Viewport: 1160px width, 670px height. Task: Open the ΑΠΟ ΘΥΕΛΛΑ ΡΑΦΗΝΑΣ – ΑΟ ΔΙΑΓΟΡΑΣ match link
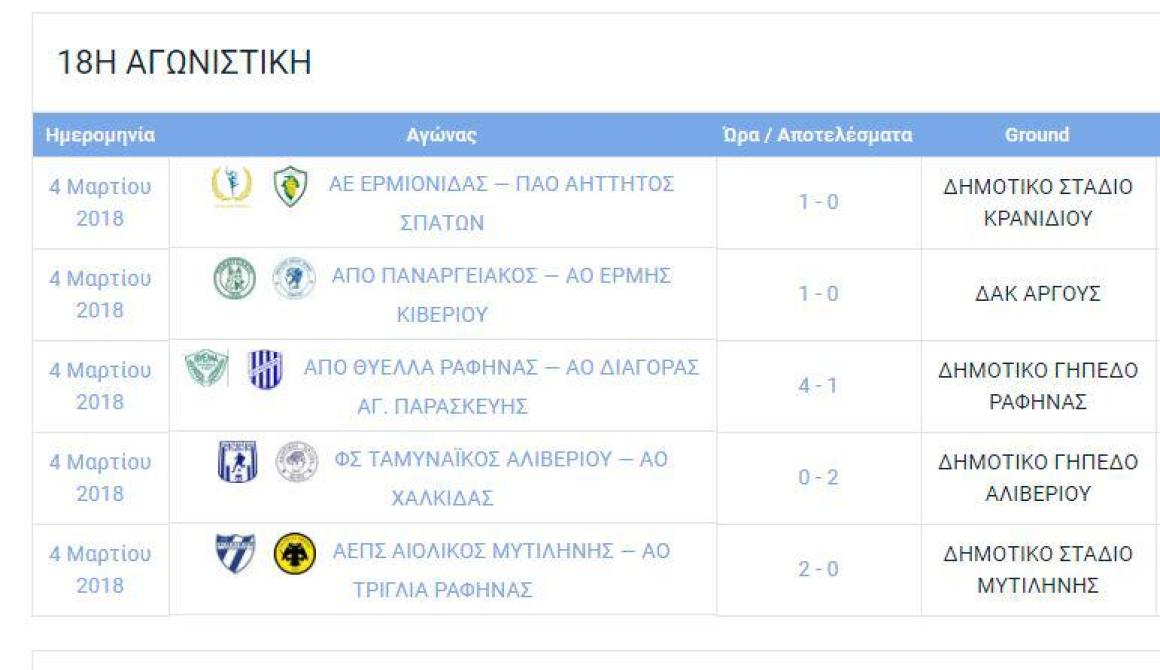point(501,386)
